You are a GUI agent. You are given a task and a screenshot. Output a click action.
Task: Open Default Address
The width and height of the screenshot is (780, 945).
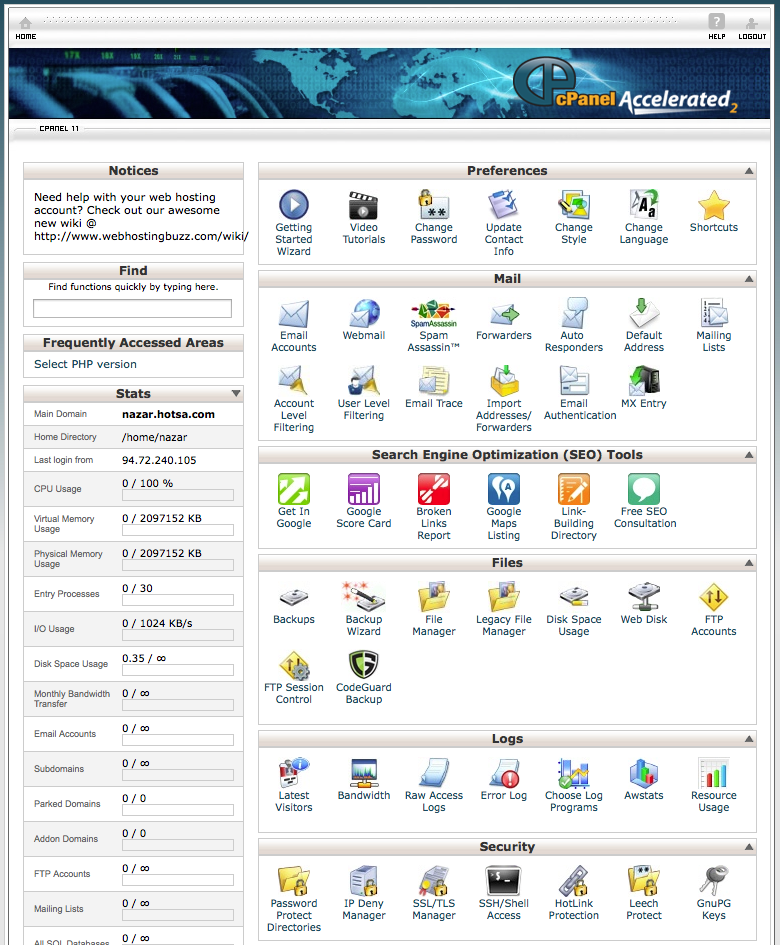(x=644, y=313)
